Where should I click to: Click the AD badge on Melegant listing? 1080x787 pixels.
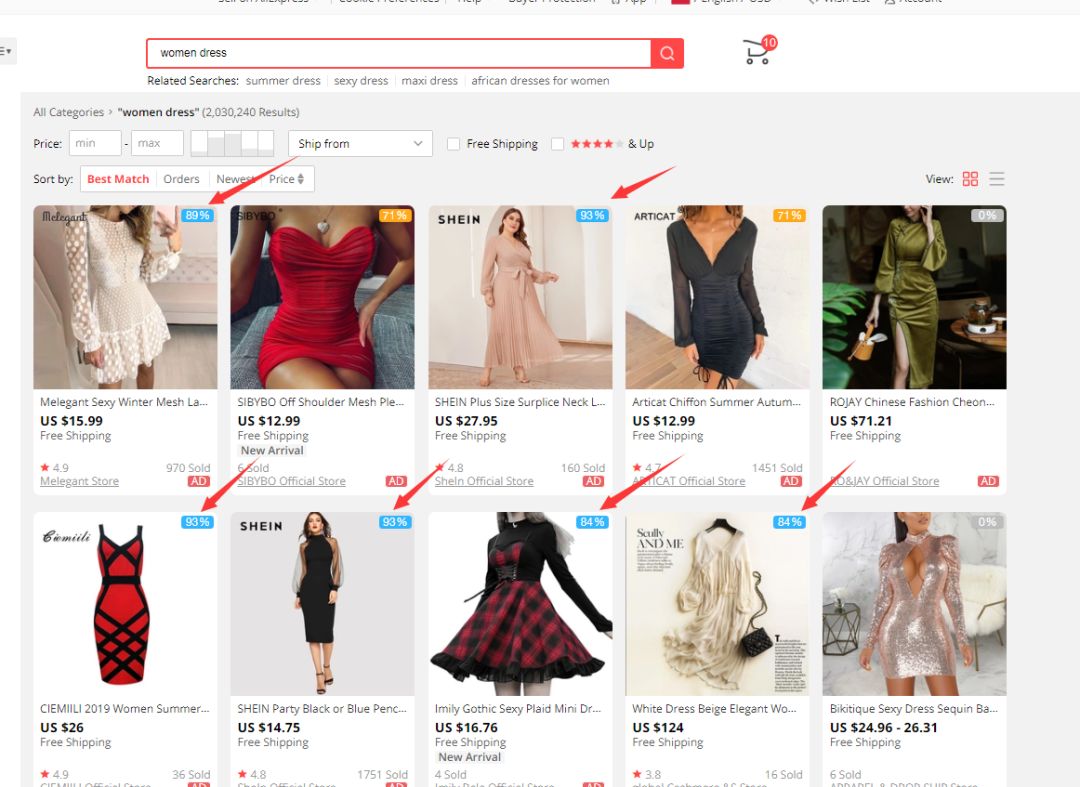(198, 481)
